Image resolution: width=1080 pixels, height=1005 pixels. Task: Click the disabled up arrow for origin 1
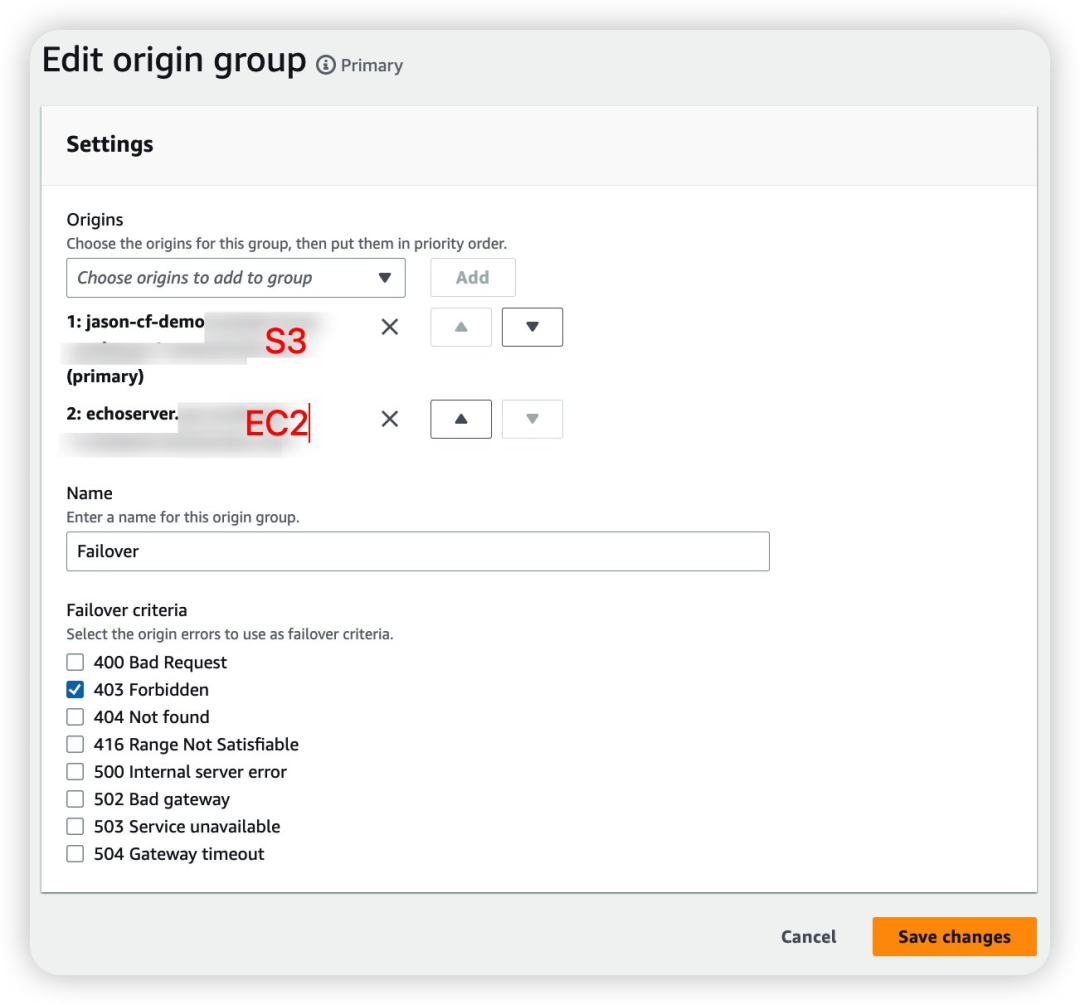pyautogui.click(x=461, y=327)
